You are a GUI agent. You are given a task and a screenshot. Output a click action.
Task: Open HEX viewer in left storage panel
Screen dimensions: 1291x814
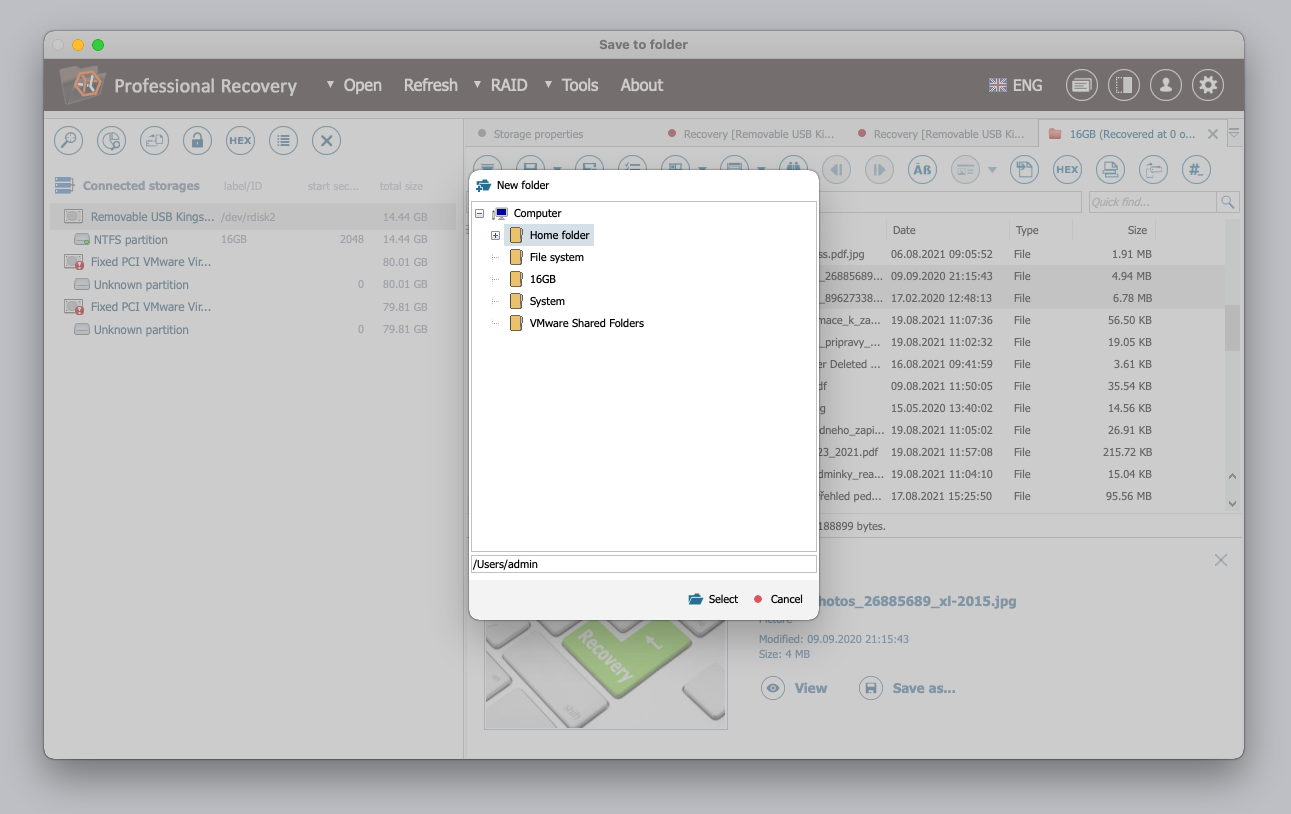240,141
